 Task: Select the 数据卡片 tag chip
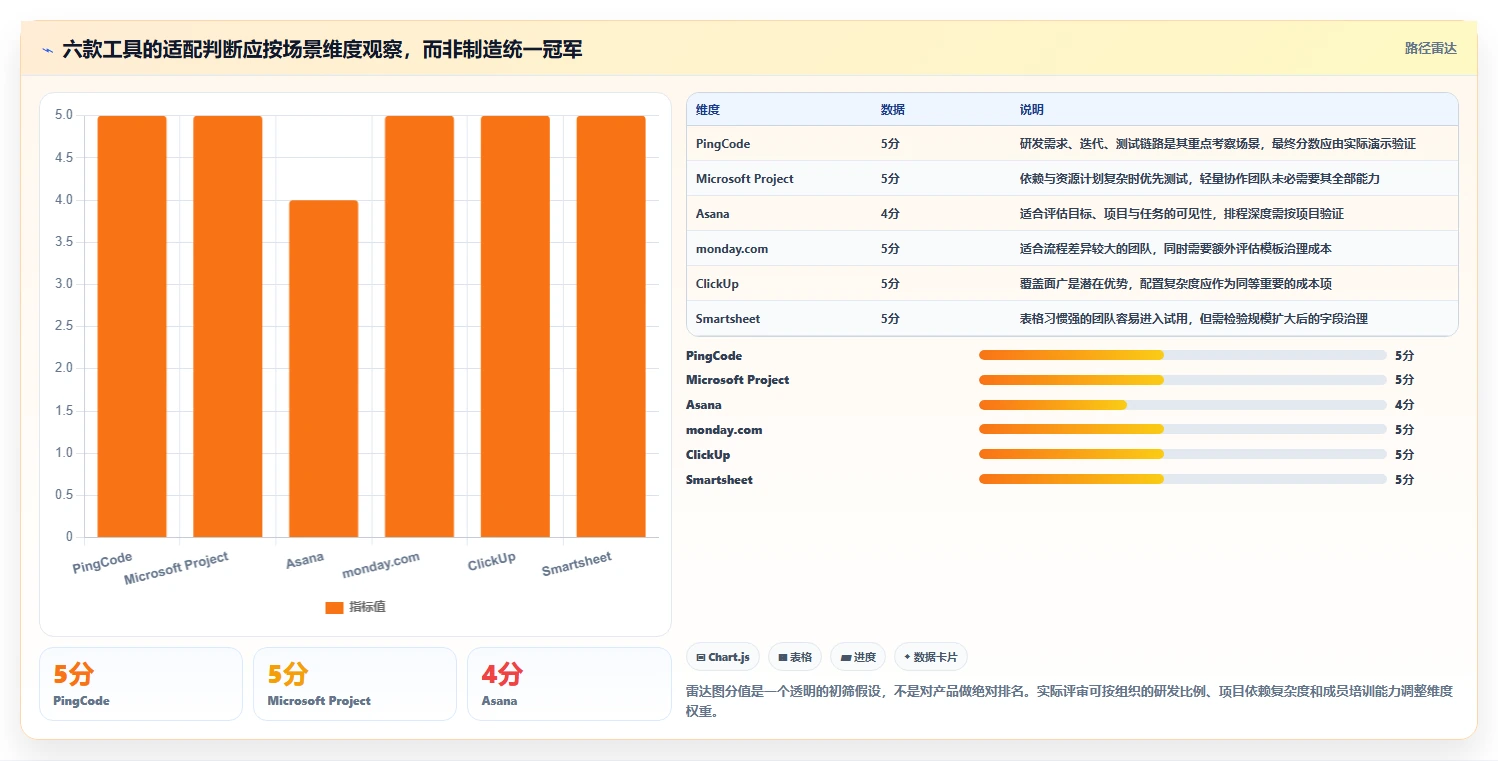pos(931,657)
